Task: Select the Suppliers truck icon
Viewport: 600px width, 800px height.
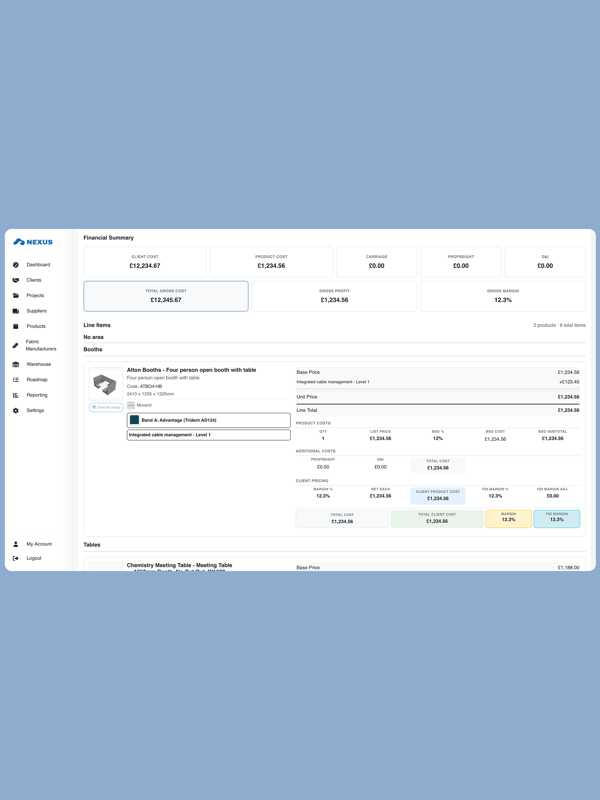Action: pyautogui.click(x=16, y=311)
